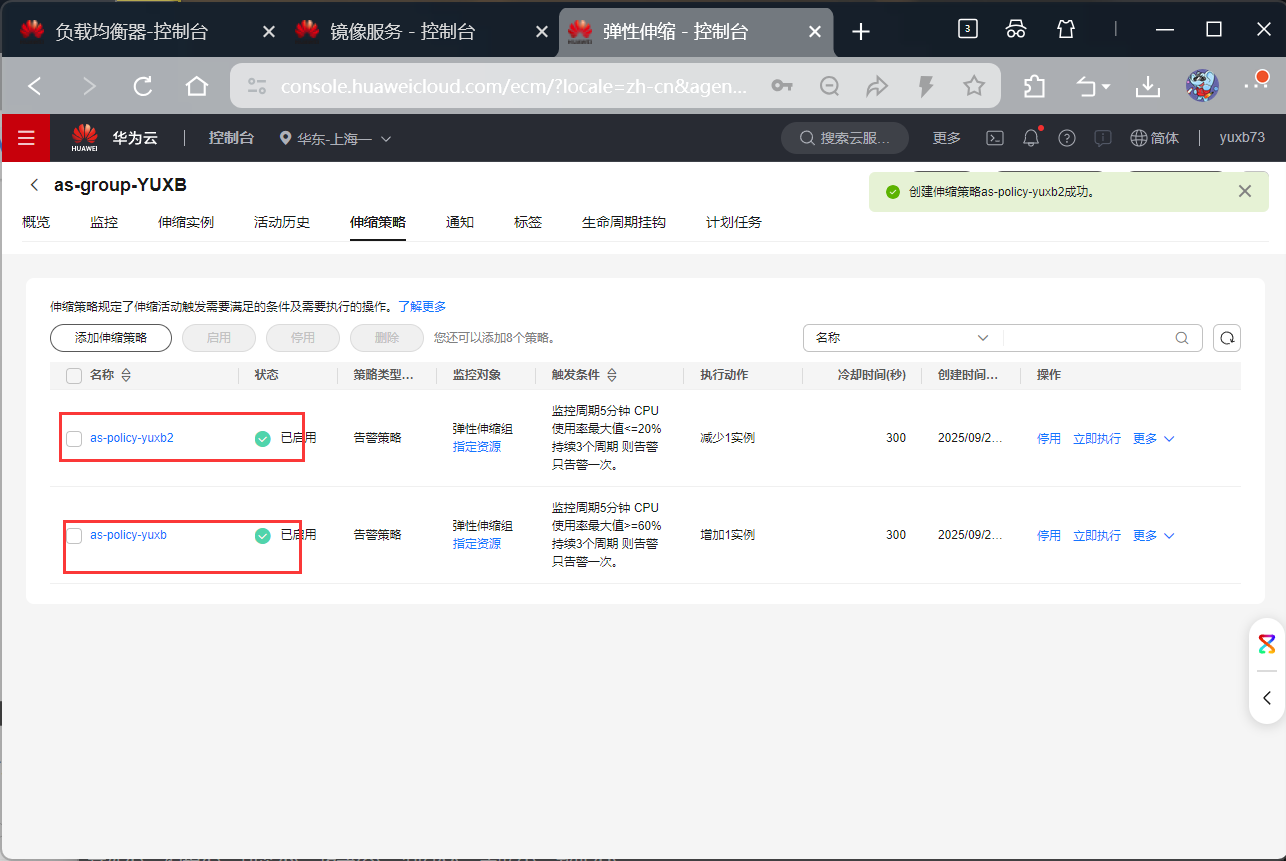The image size is (1286, 861).
Task: Click the 搜索云服务 search field
Action: [845, 138]
